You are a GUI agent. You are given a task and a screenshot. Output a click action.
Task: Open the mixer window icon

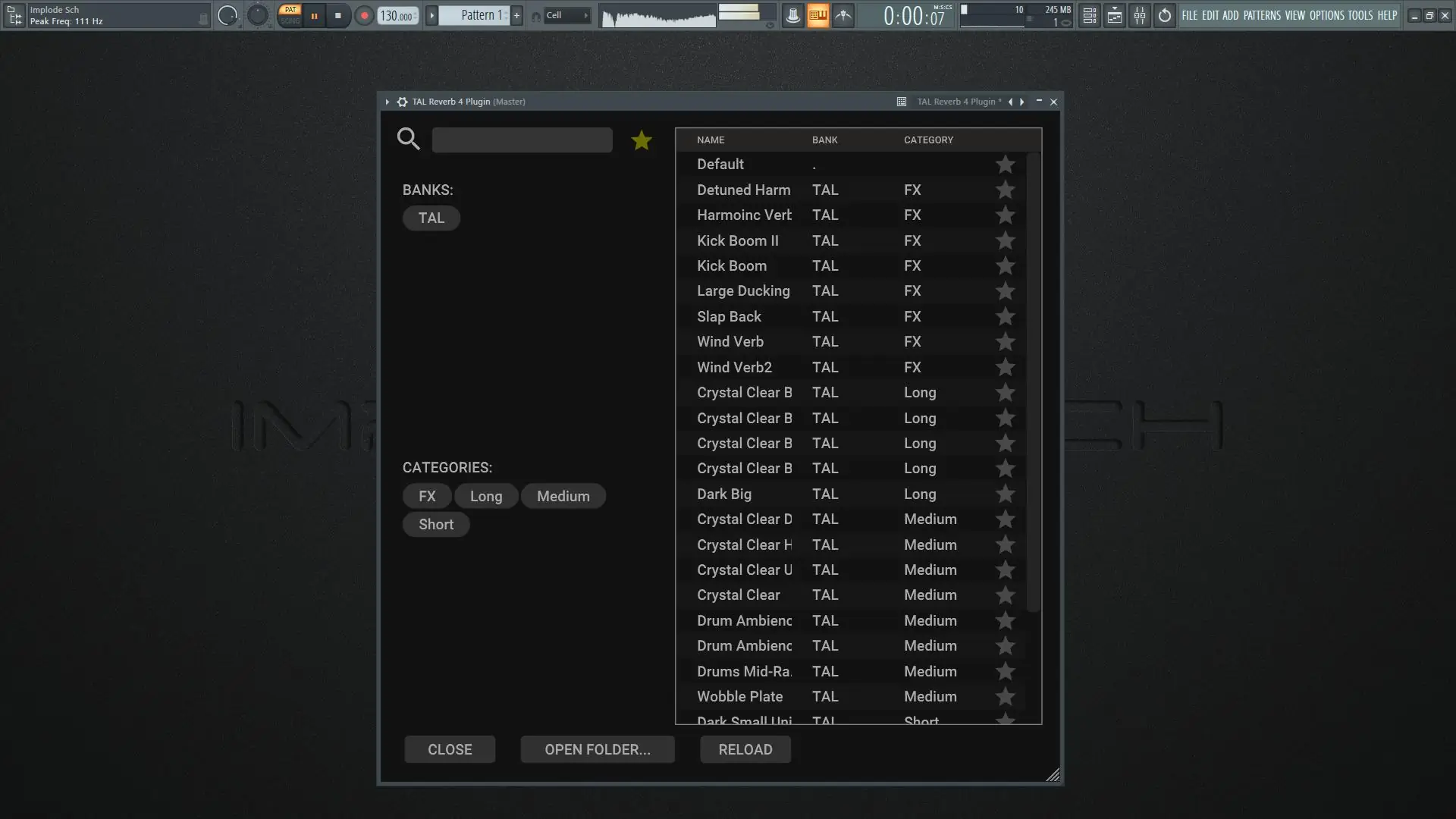(x=1140, y=15)
